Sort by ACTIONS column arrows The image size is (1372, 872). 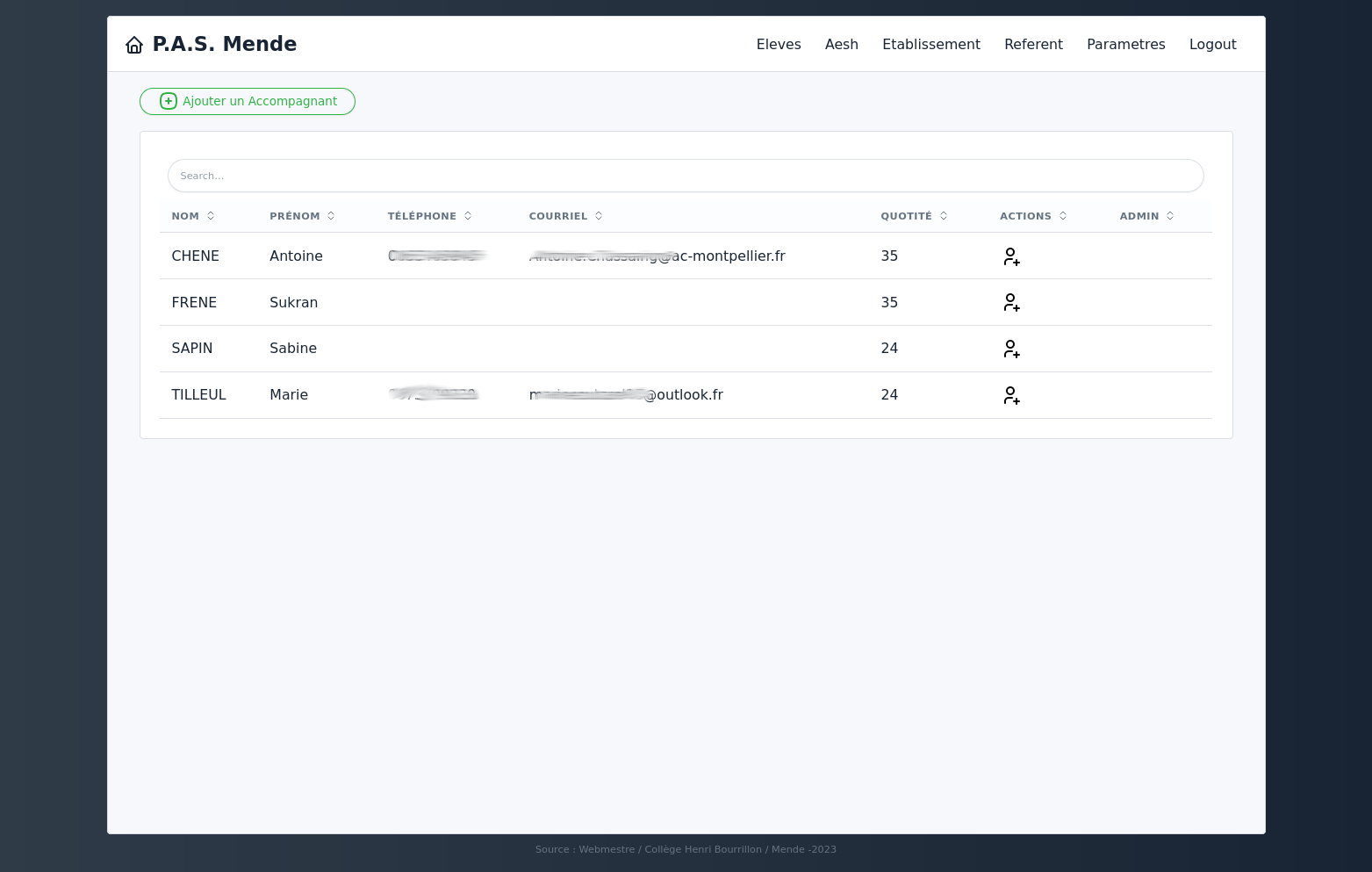click(1063, 216)
